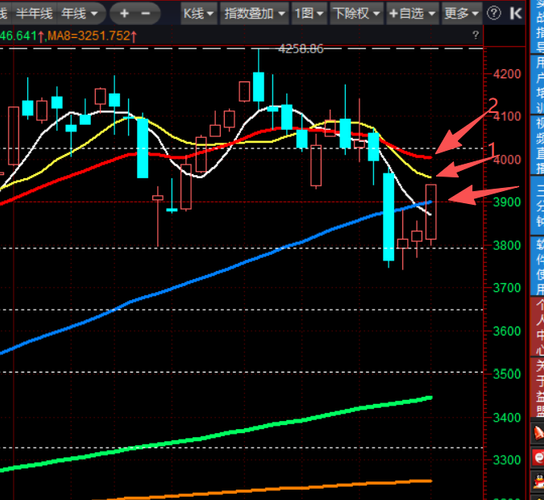Click the last red candlestick on chart

(x=431, y=212)
